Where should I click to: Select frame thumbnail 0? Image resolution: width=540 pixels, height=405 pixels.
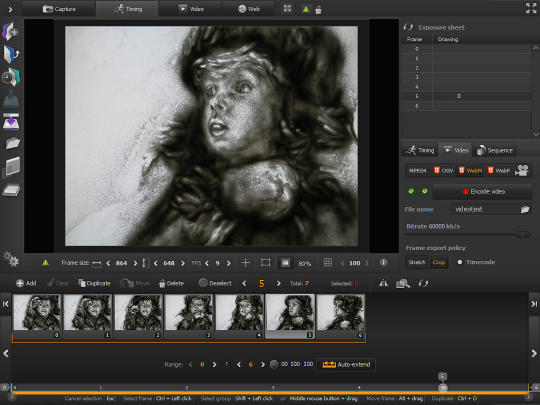tap(37, 316)
